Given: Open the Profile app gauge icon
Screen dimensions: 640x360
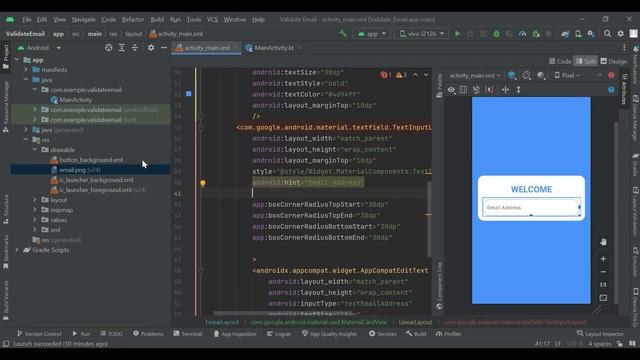Looking at the screenshot, I should coord(522,34).
